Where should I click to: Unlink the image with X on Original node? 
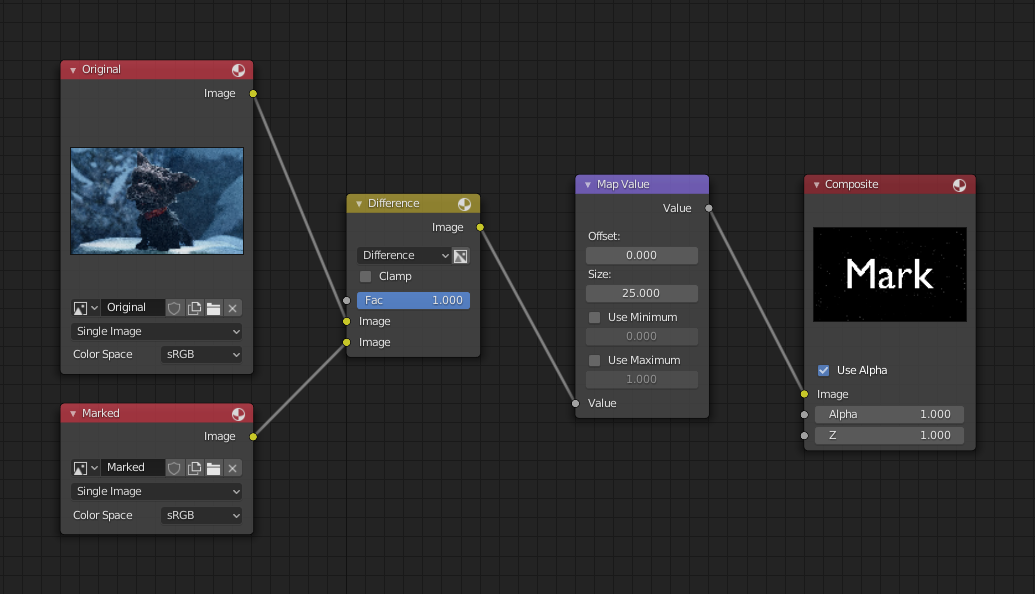(x=232, y=308)
